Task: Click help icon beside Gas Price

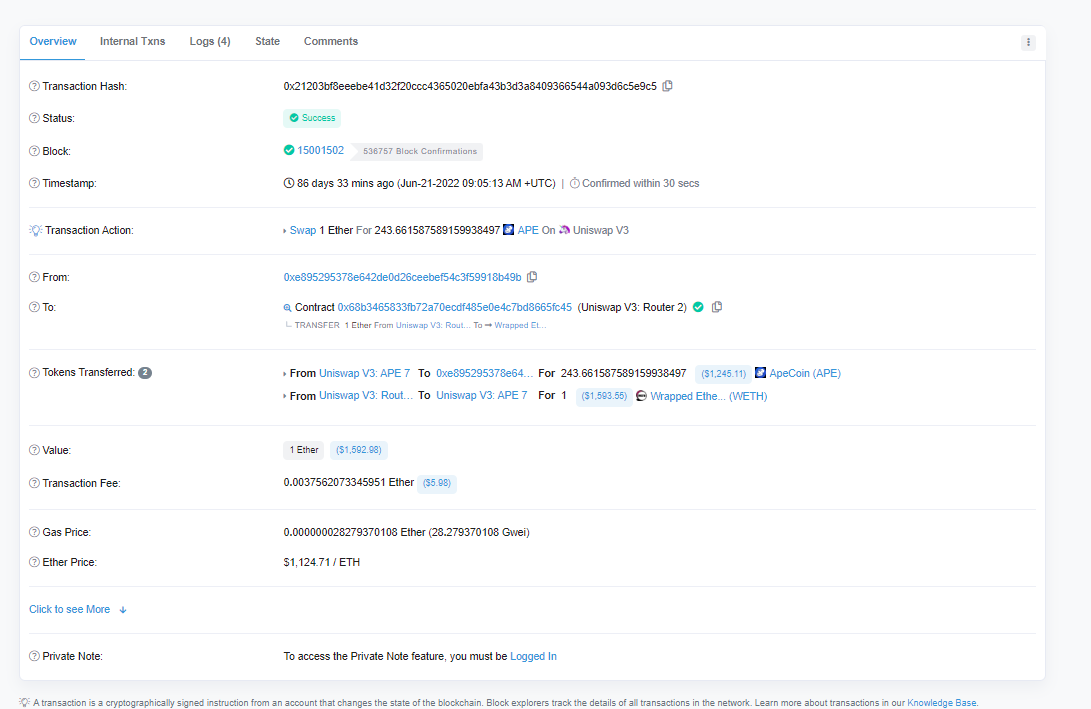Action: [x=34, y=532]
